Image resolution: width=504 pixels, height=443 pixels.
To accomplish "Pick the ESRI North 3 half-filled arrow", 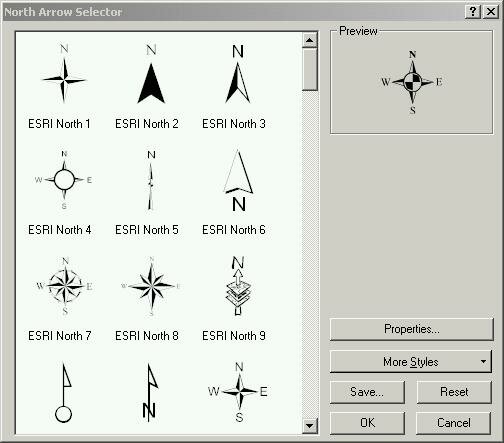I will [238, 74].
